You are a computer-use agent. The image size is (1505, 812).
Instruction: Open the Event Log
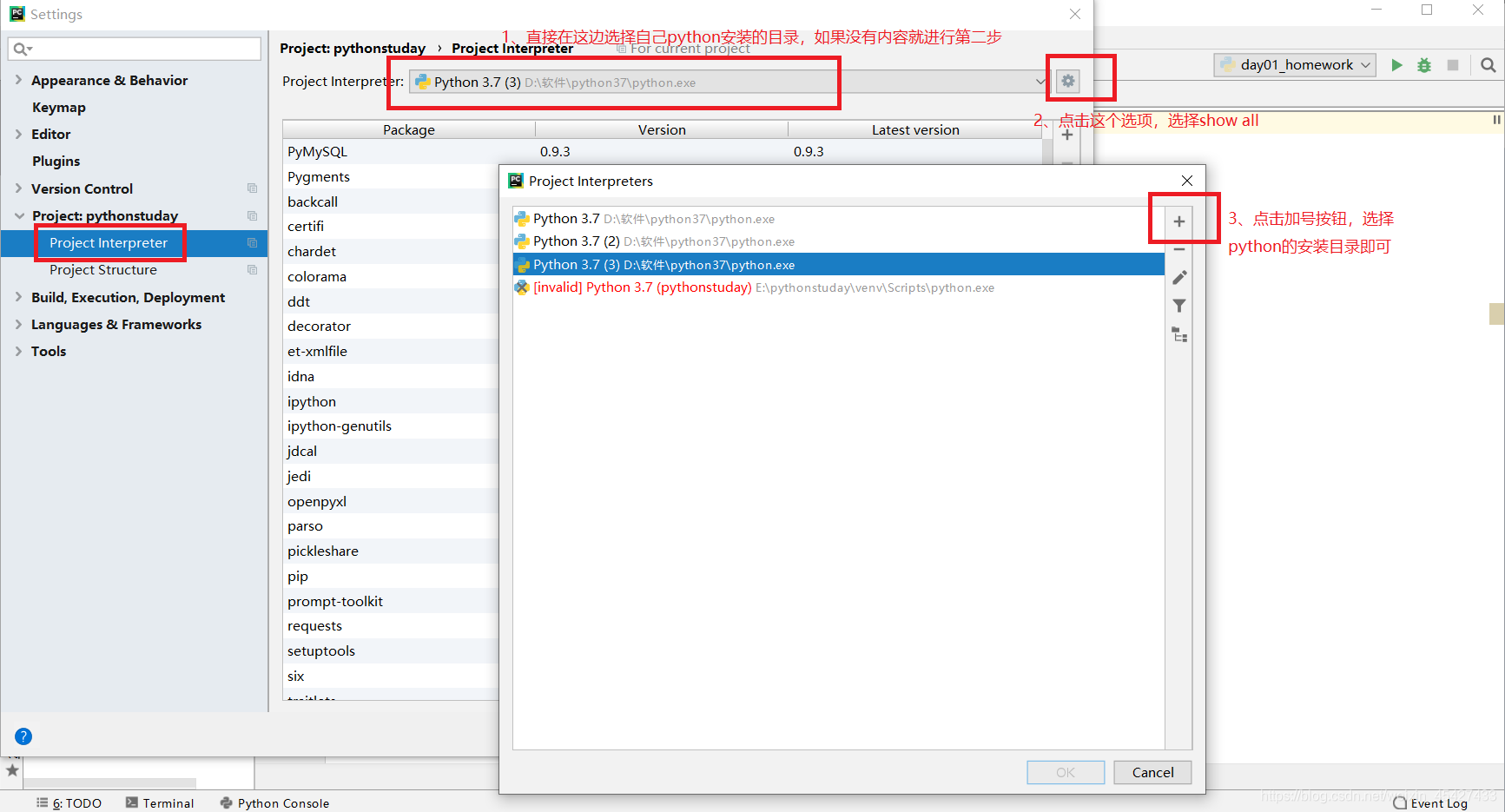[1430, 803]
